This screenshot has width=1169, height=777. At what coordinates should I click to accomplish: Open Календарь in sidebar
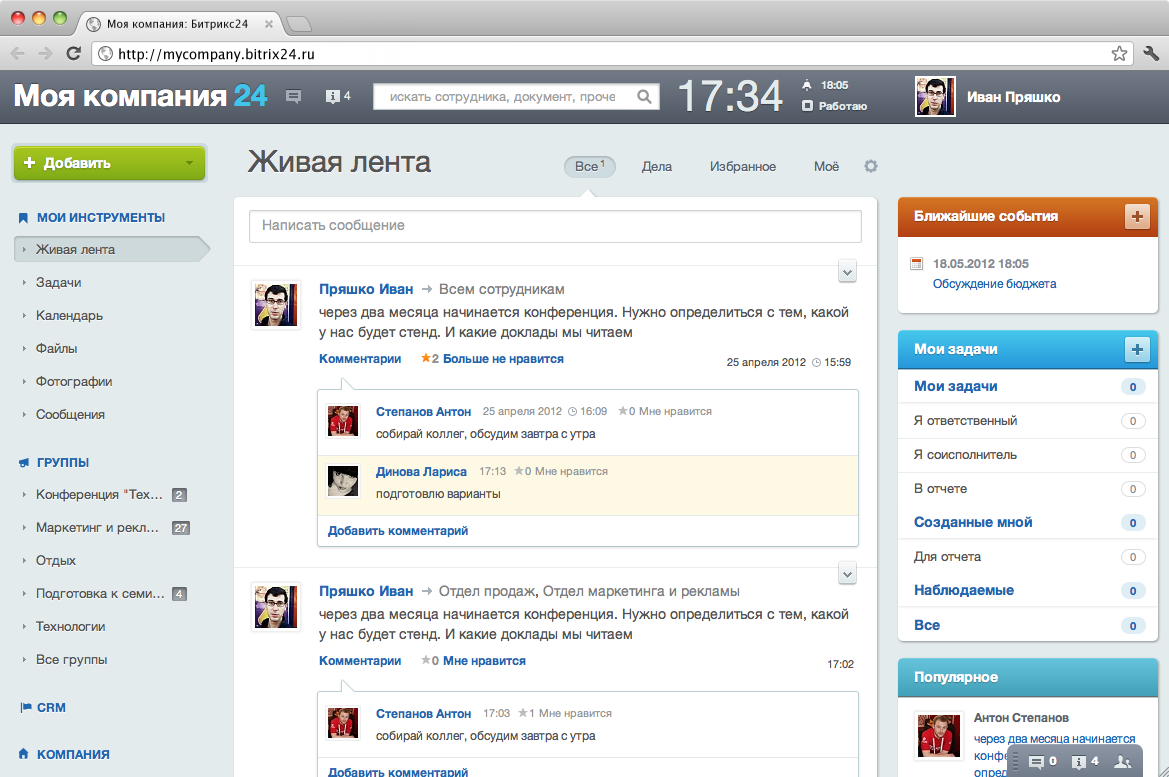coord(69,315)
